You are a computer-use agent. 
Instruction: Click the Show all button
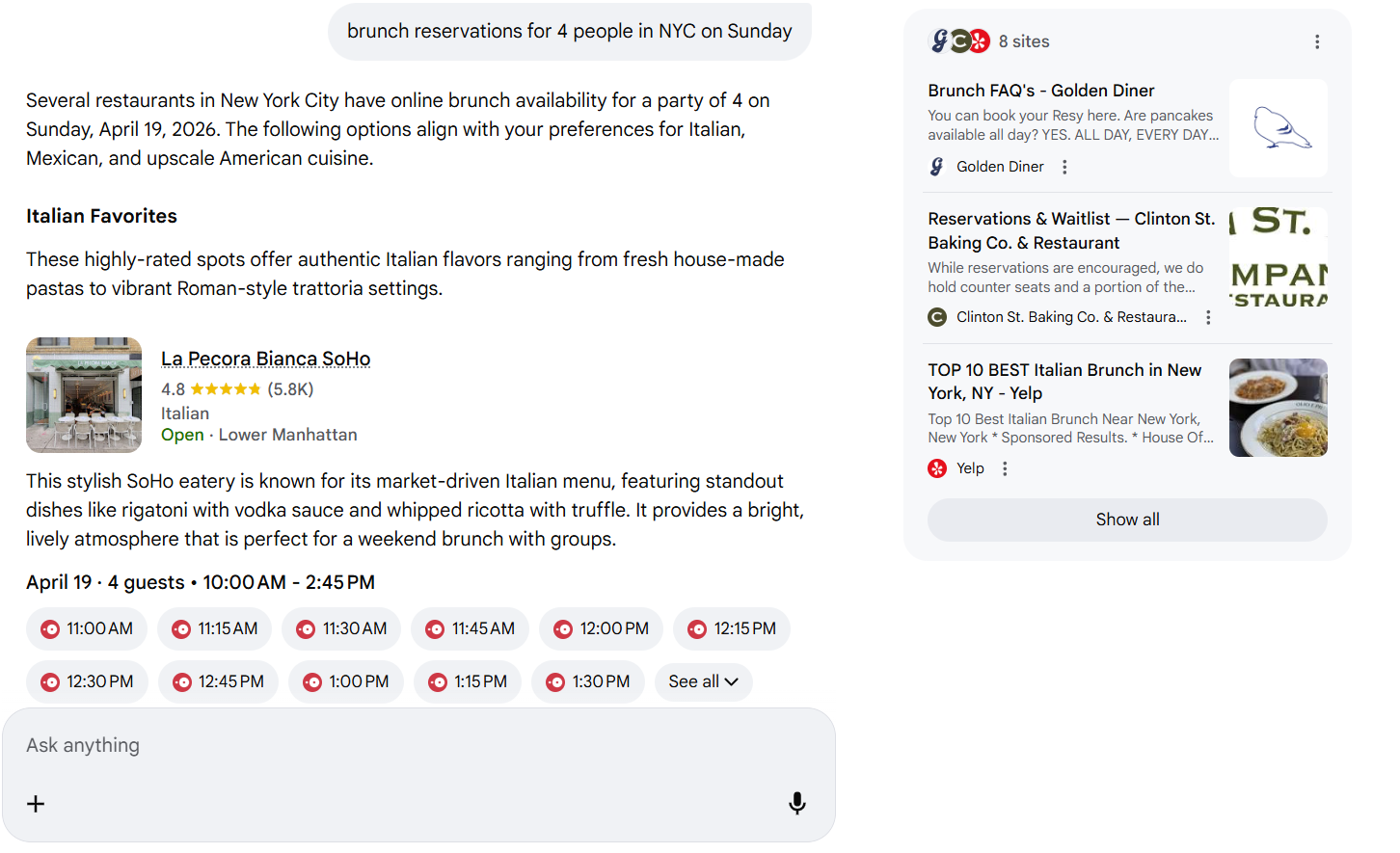(1126, 519)
